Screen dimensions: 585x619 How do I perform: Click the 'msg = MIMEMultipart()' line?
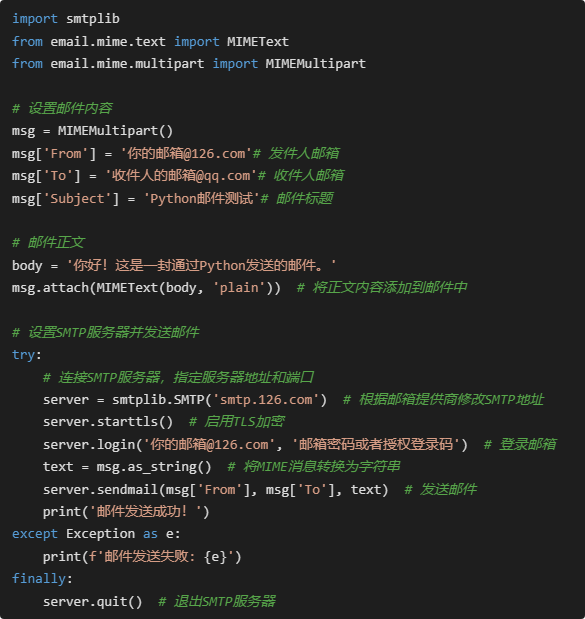tap(92, 131)
